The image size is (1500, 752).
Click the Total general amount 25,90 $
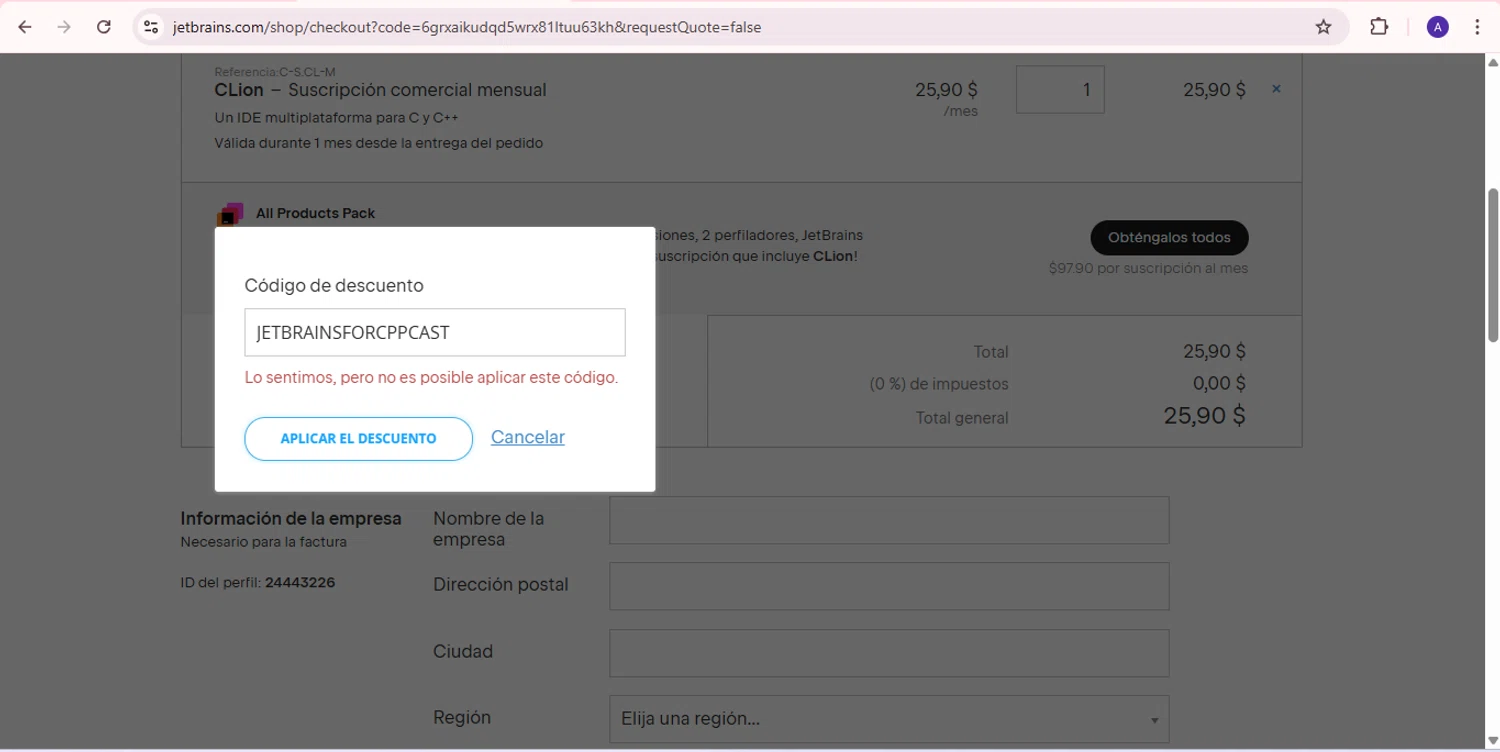1205,416
